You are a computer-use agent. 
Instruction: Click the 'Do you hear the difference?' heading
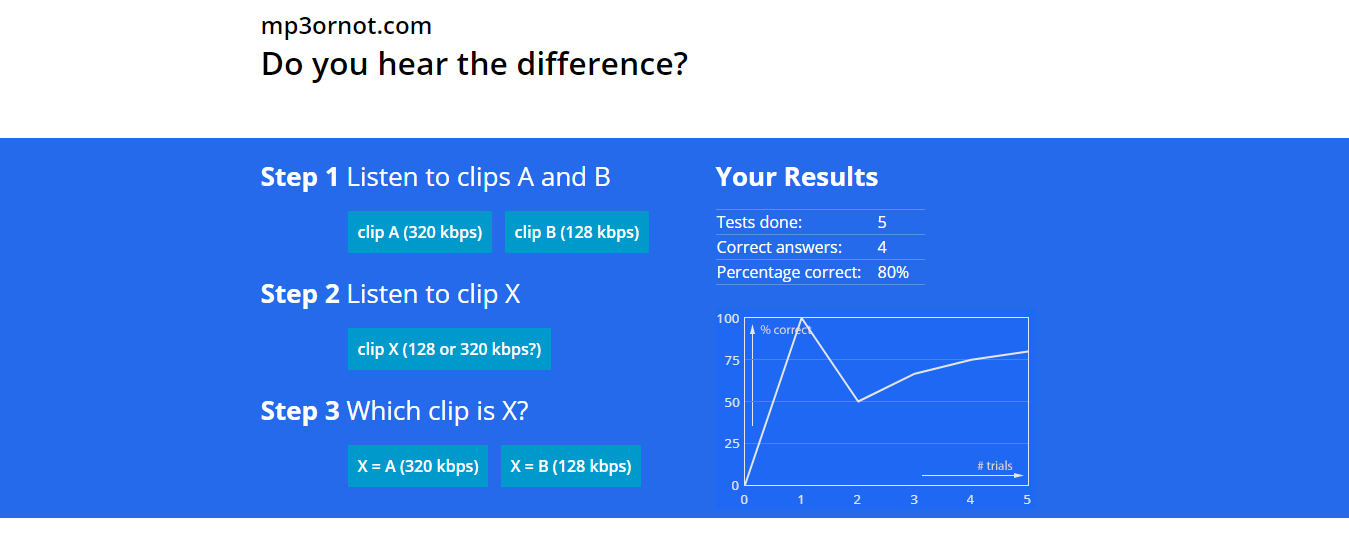tap(474, 64)
